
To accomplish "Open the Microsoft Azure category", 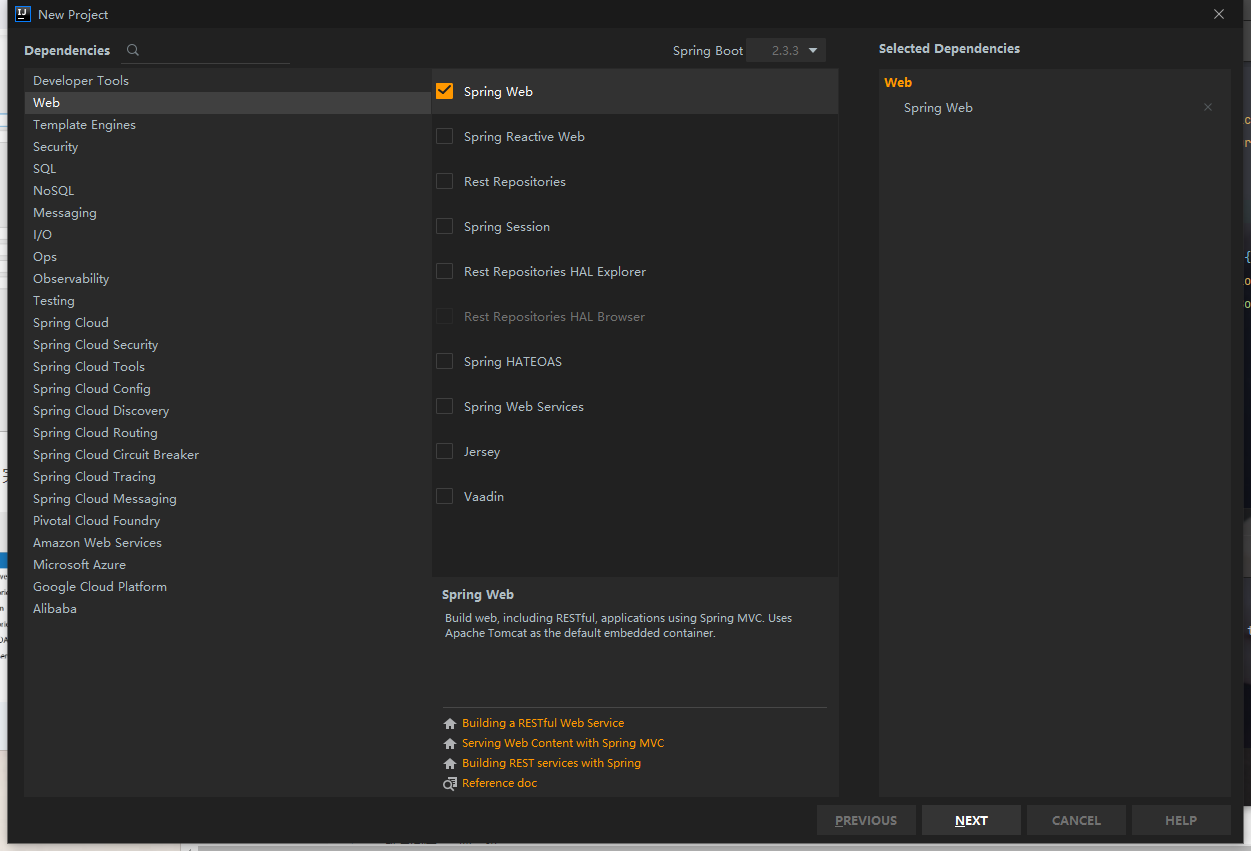I will (228, 564).
